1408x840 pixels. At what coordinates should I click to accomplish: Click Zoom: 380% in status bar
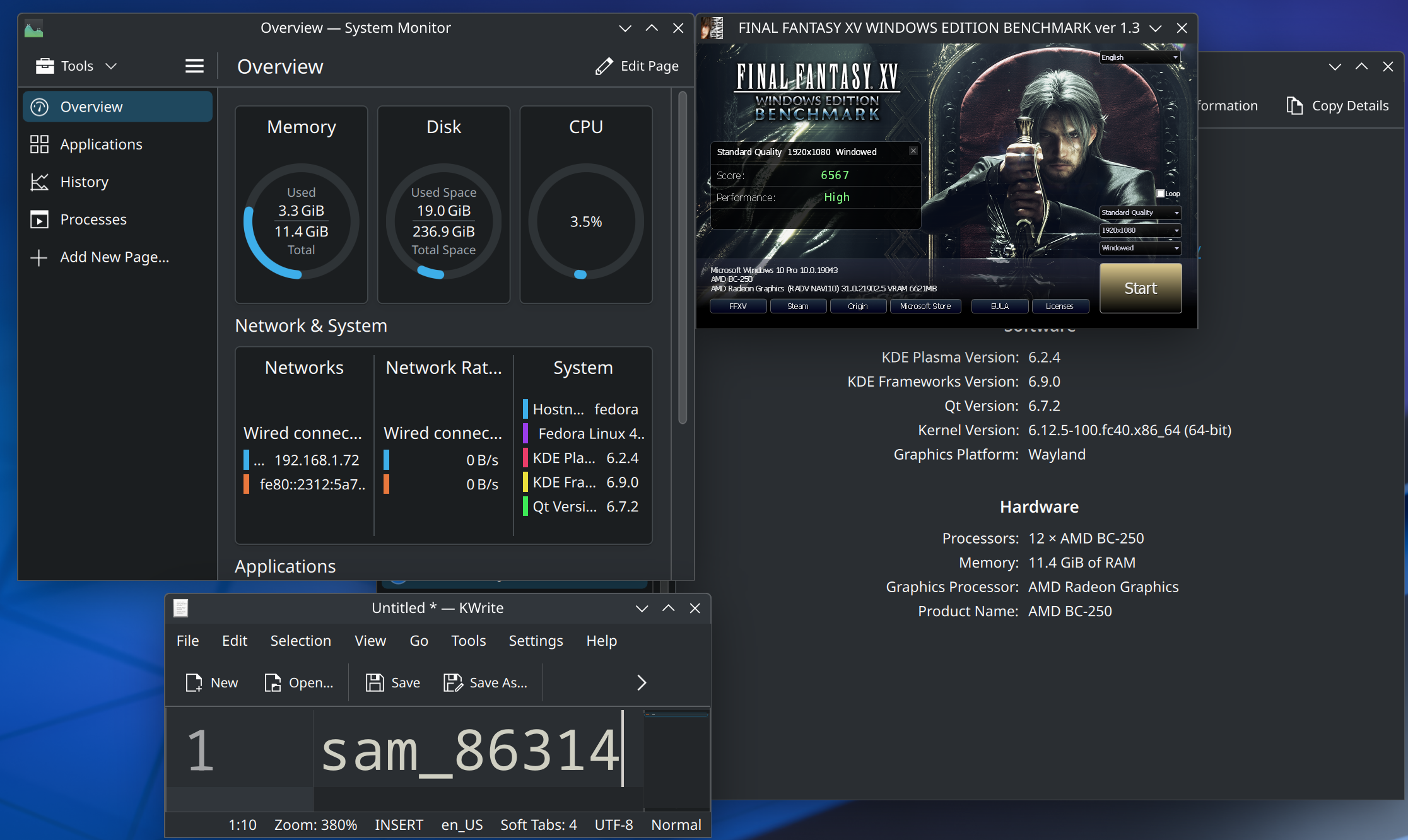315,825
